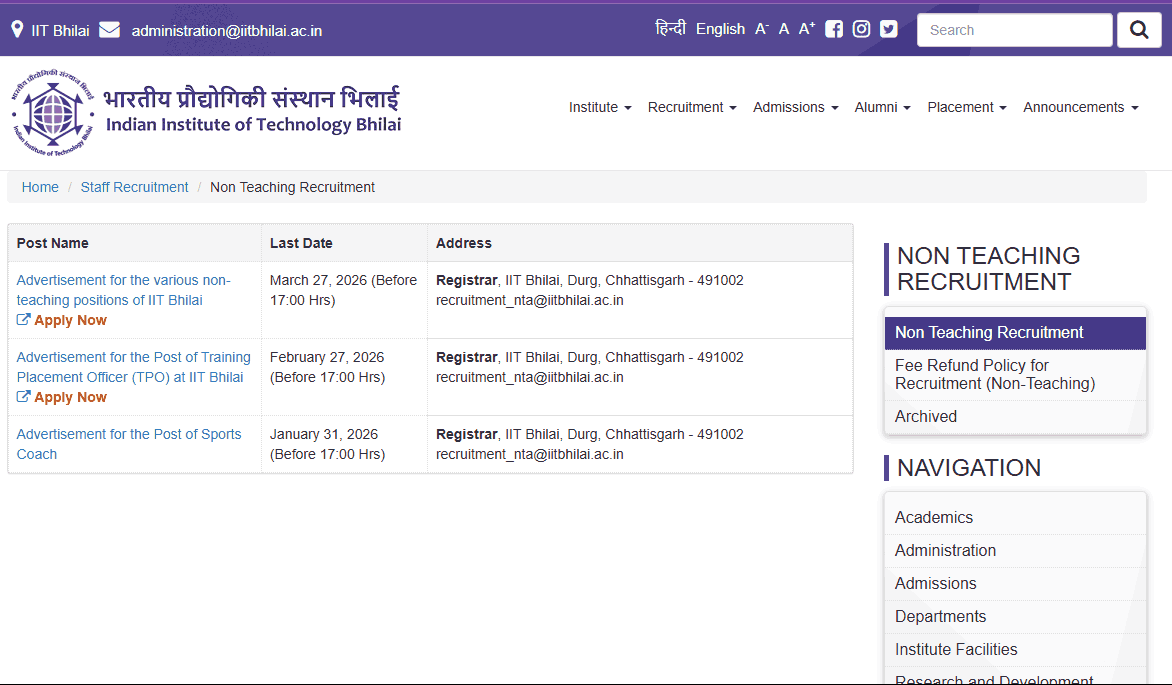
Task: Click the Facebook icon in the header
Action: tap(834, 29)
